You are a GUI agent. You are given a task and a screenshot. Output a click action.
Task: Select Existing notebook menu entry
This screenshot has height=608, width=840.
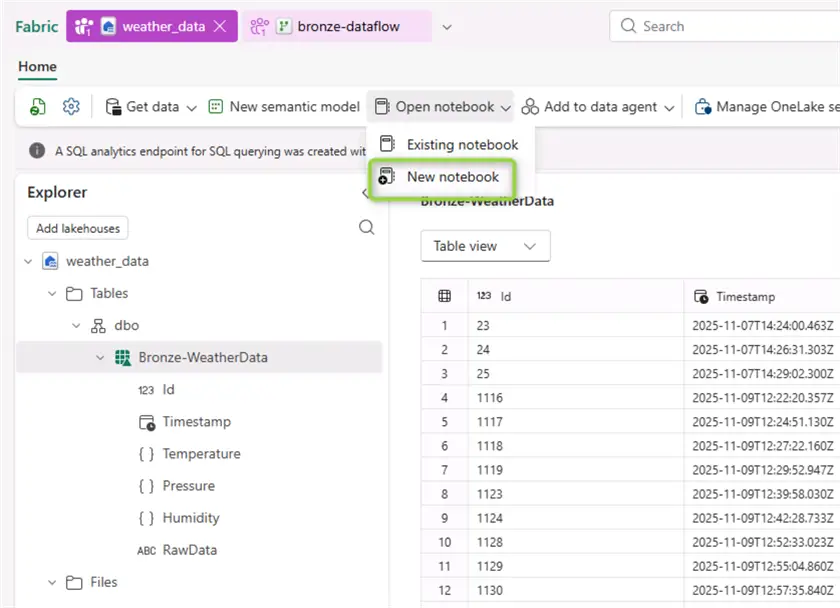tap(449, 145)
